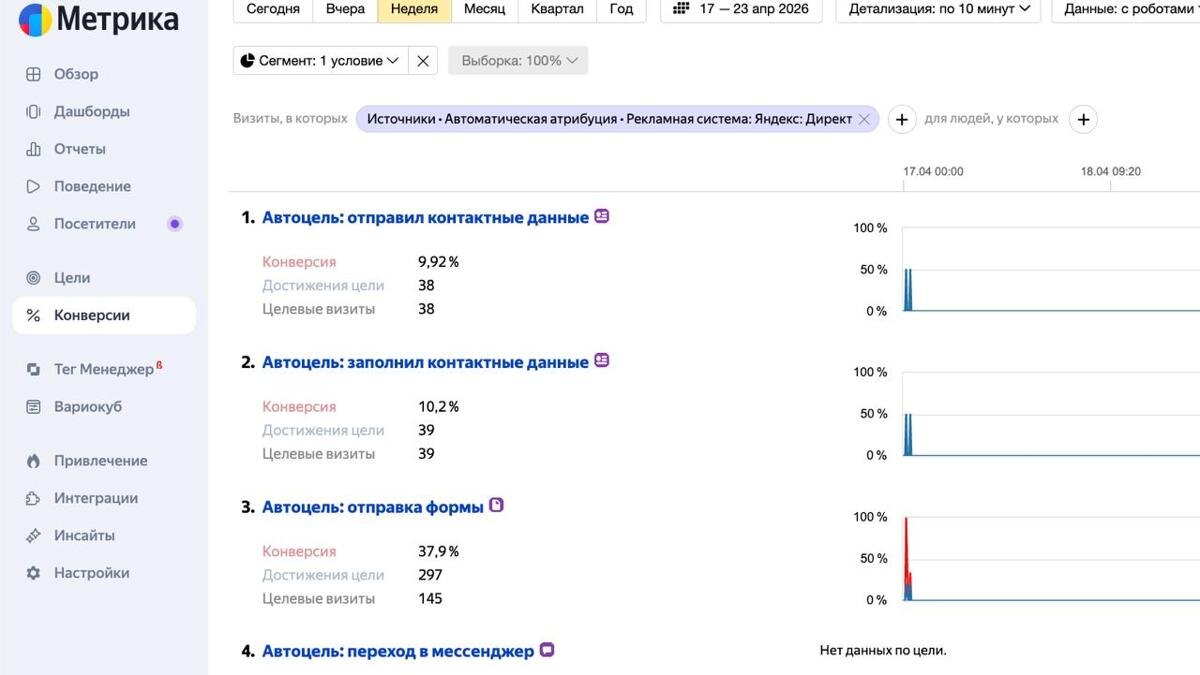Select the Сегодня period tab
The image size is (1200, 675).
click(x=273, y=9)
